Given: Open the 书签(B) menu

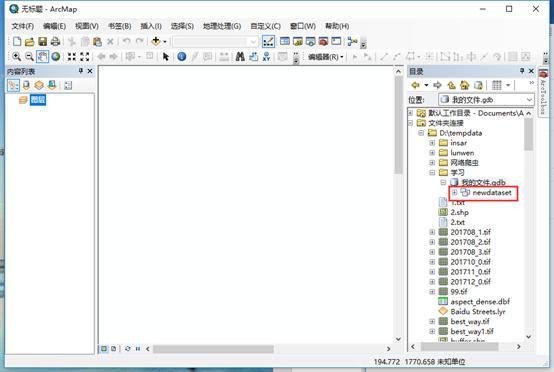Looking at the screenshot, I should click(x=119, y=26).
